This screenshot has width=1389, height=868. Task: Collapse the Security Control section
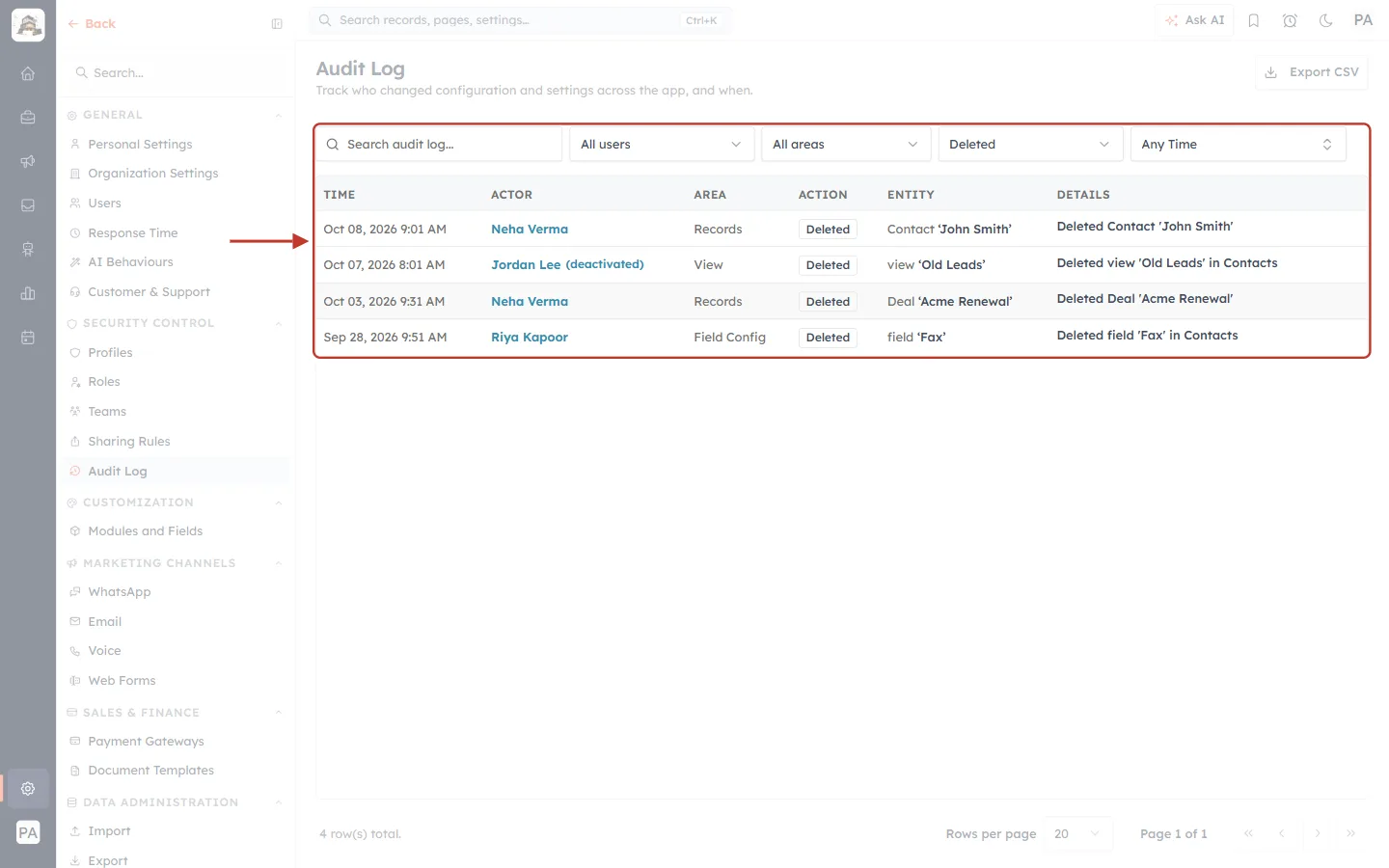pyautogui.click(x=278, y=324)
